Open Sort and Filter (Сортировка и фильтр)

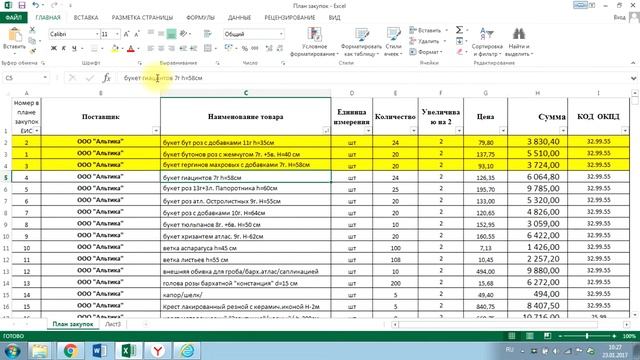click(x=487, y=42)
